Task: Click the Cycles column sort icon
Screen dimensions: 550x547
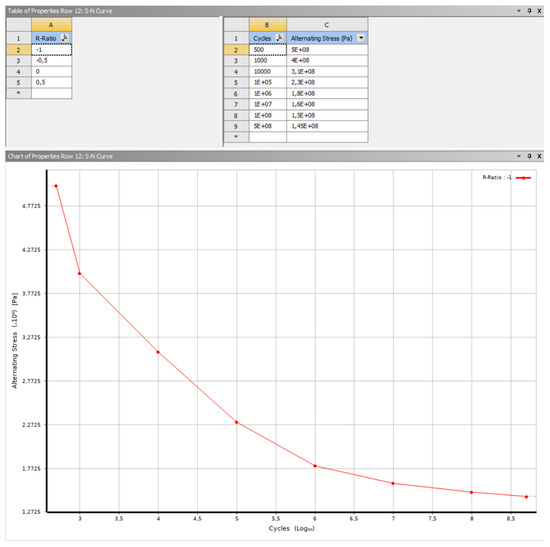Action: [280, 38]
